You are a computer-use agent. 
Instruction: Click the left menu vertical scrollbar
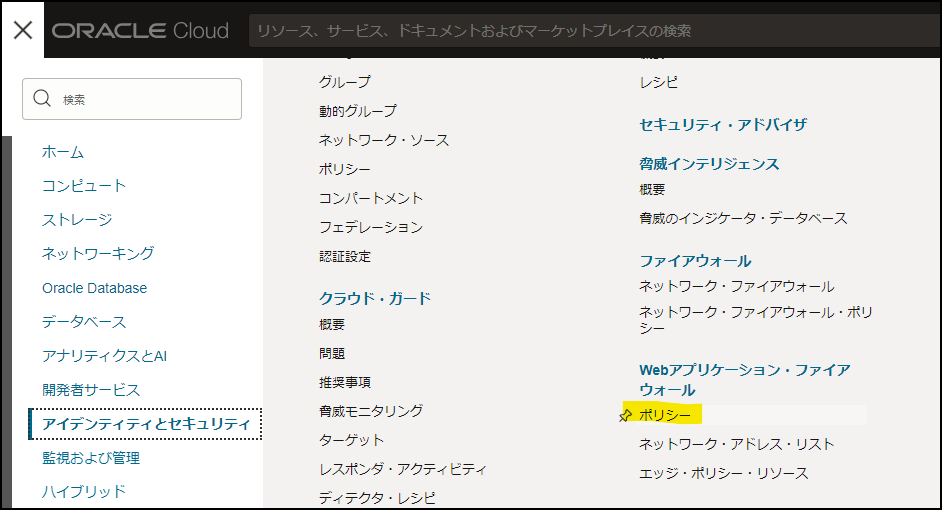(x=7, y=322)
